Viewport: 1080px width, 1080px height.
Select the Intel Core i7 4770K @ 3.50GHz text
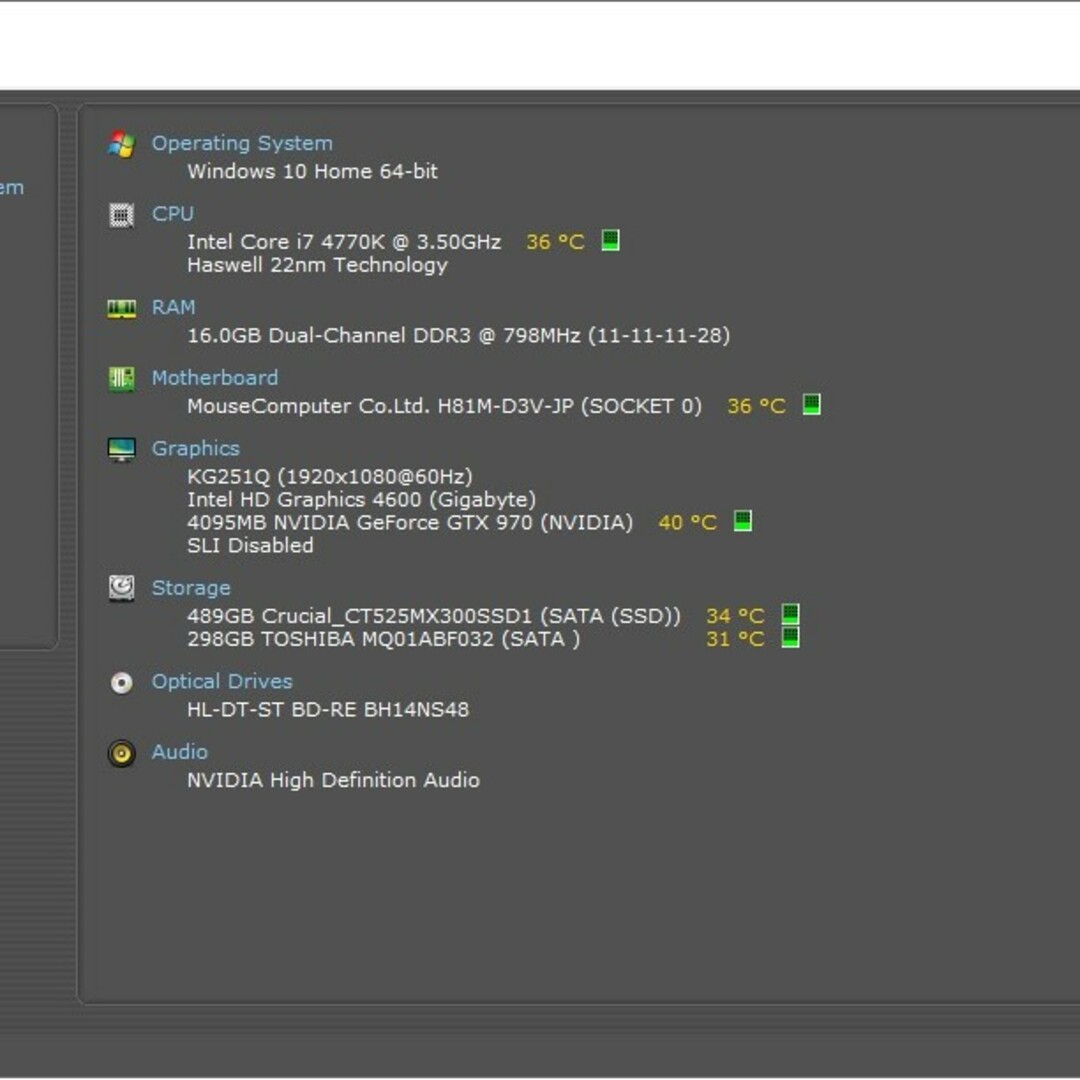point(344,242)
